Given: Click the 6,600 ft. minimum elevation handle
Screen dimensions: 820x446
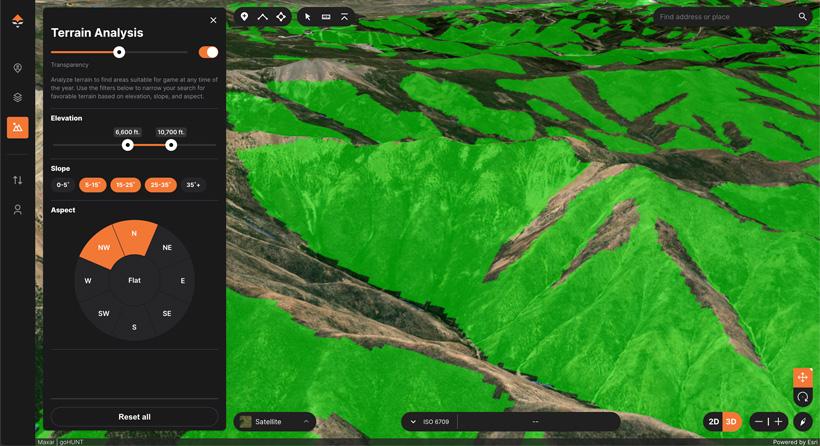Looking at the screenshot, I should click(x=128, y=145).
